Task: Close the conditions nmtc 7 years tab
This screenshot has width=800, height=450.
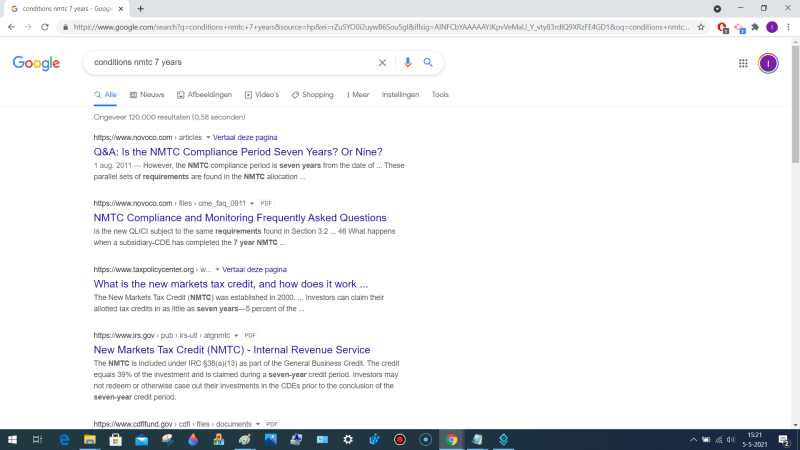Action: tap(121, 9)
